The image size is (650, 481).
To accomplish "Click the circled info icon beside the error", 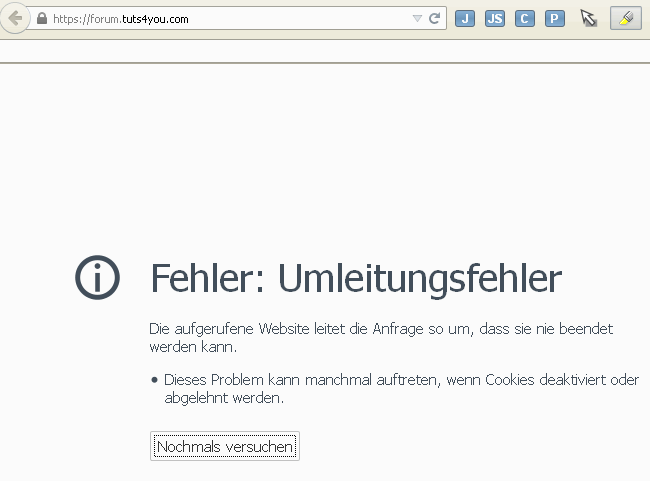I will click(x=97, y=277).
